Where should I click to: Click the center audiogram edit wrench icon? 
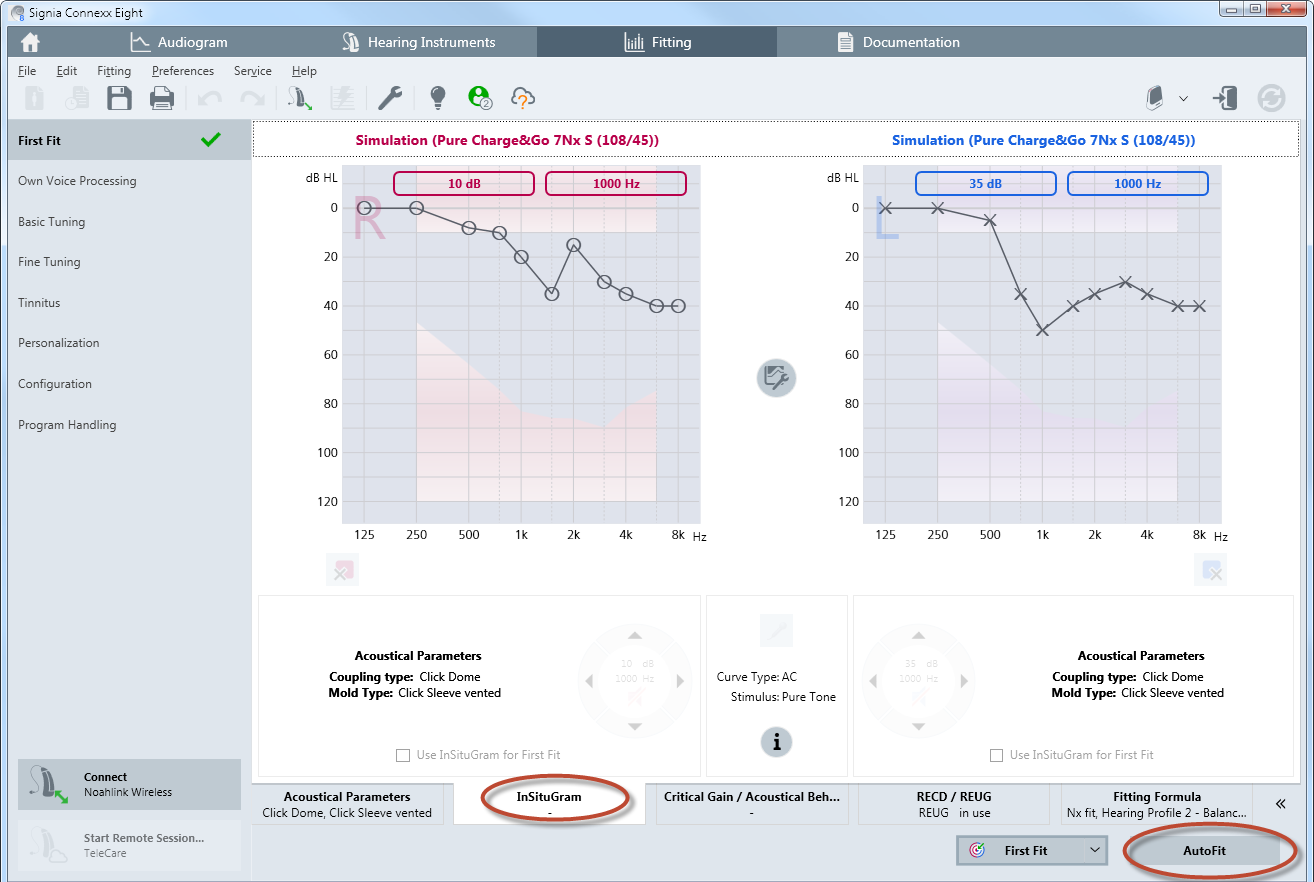point(776,377)
